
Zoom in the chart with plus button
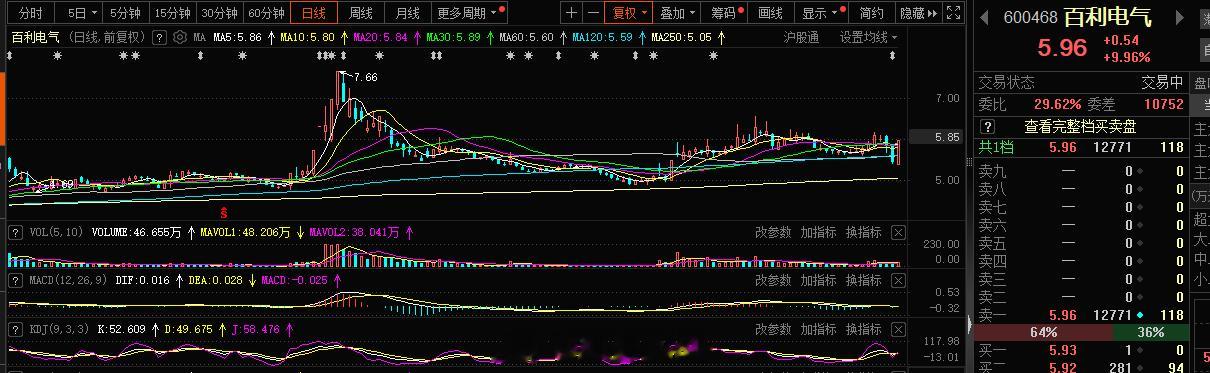[571, 13]
